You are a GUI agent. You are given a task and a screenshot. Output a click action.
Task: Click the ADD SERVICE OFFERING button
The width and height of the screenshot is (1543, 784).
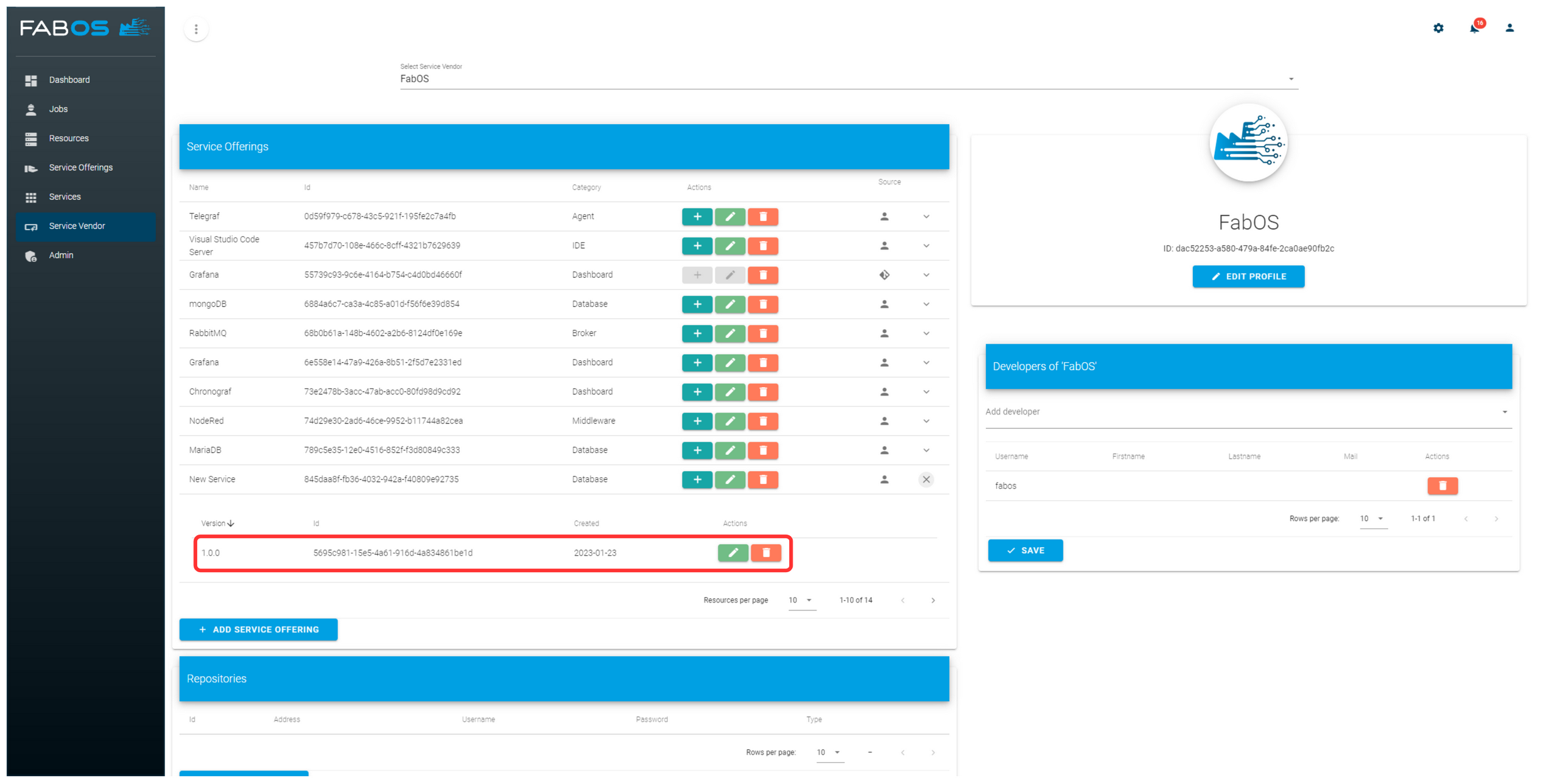pos(258,629)
